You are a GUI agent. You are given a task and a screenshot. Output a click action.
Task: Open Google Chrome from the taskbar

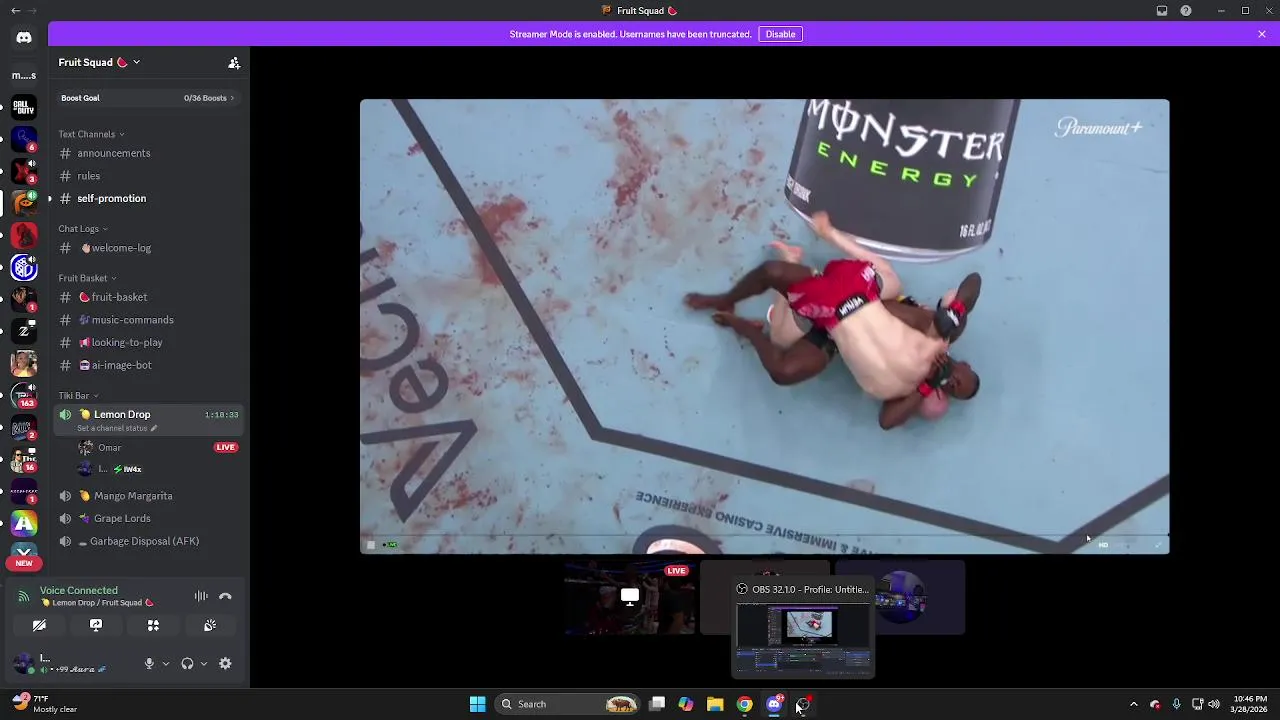pyautogui.click(x=744, y=704)
